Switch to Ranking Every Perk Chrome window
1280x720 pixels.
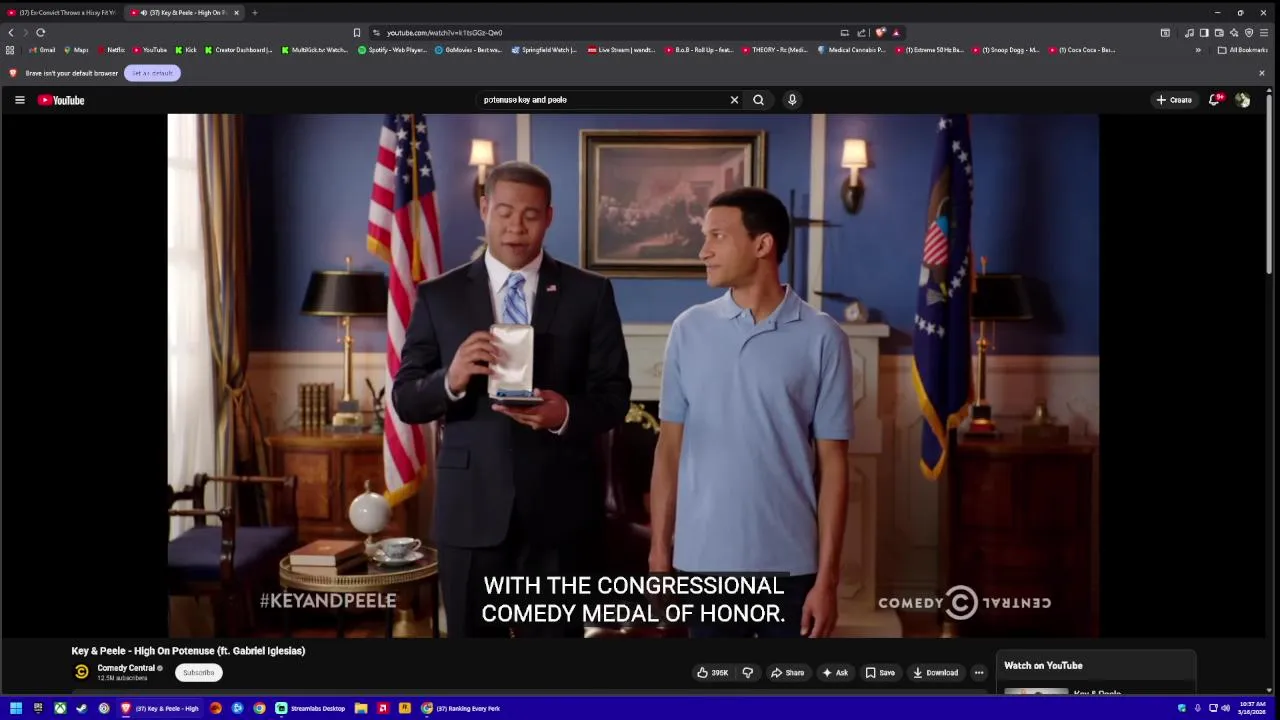tap(461, 708)
